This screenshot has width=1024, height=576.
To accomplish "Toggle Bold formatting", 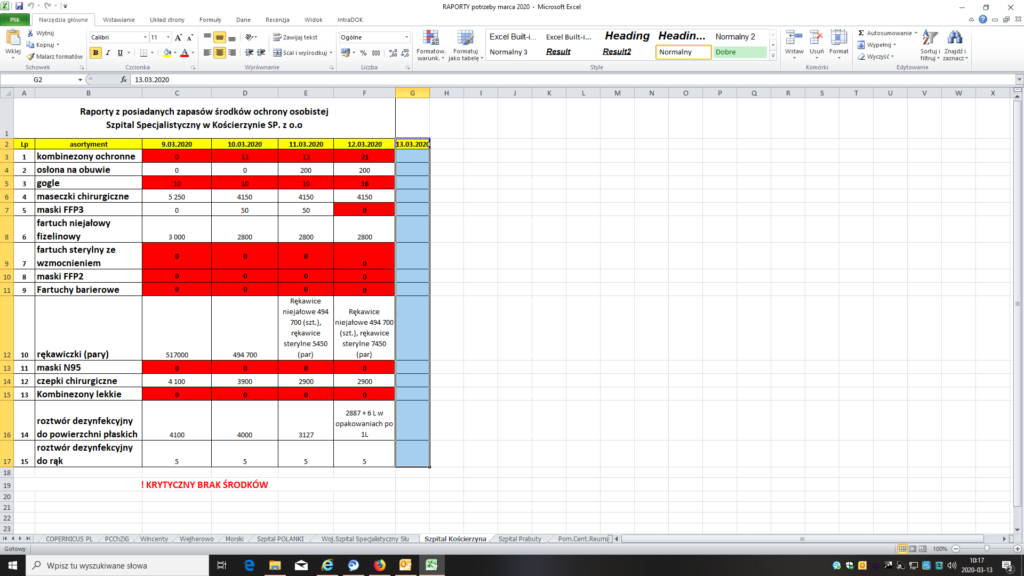I will coord(96,53).
